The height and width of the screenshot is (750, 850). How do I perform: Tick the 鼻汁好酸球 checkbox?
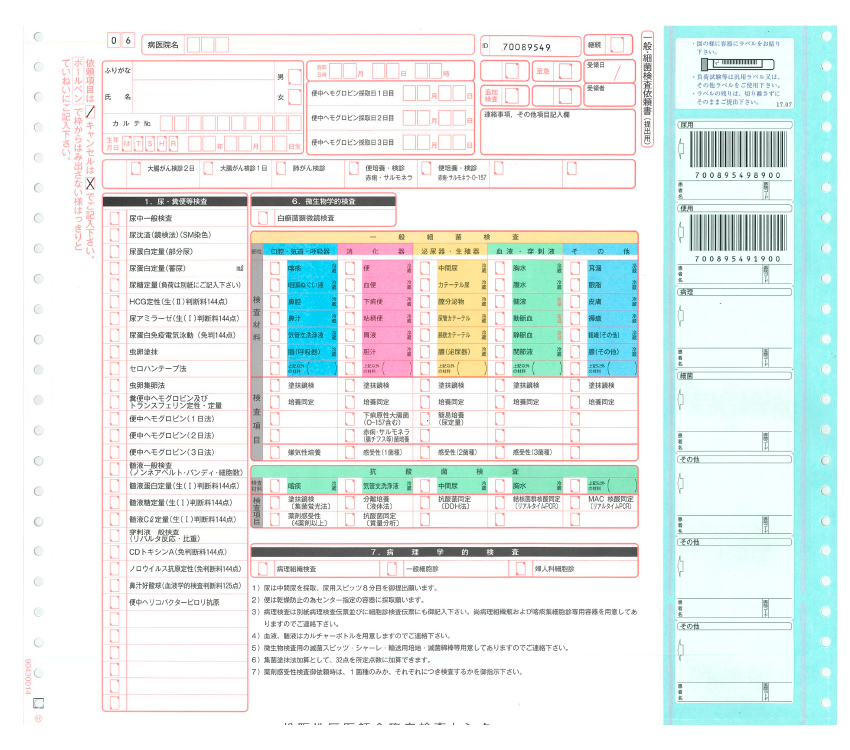coord(114,585)
